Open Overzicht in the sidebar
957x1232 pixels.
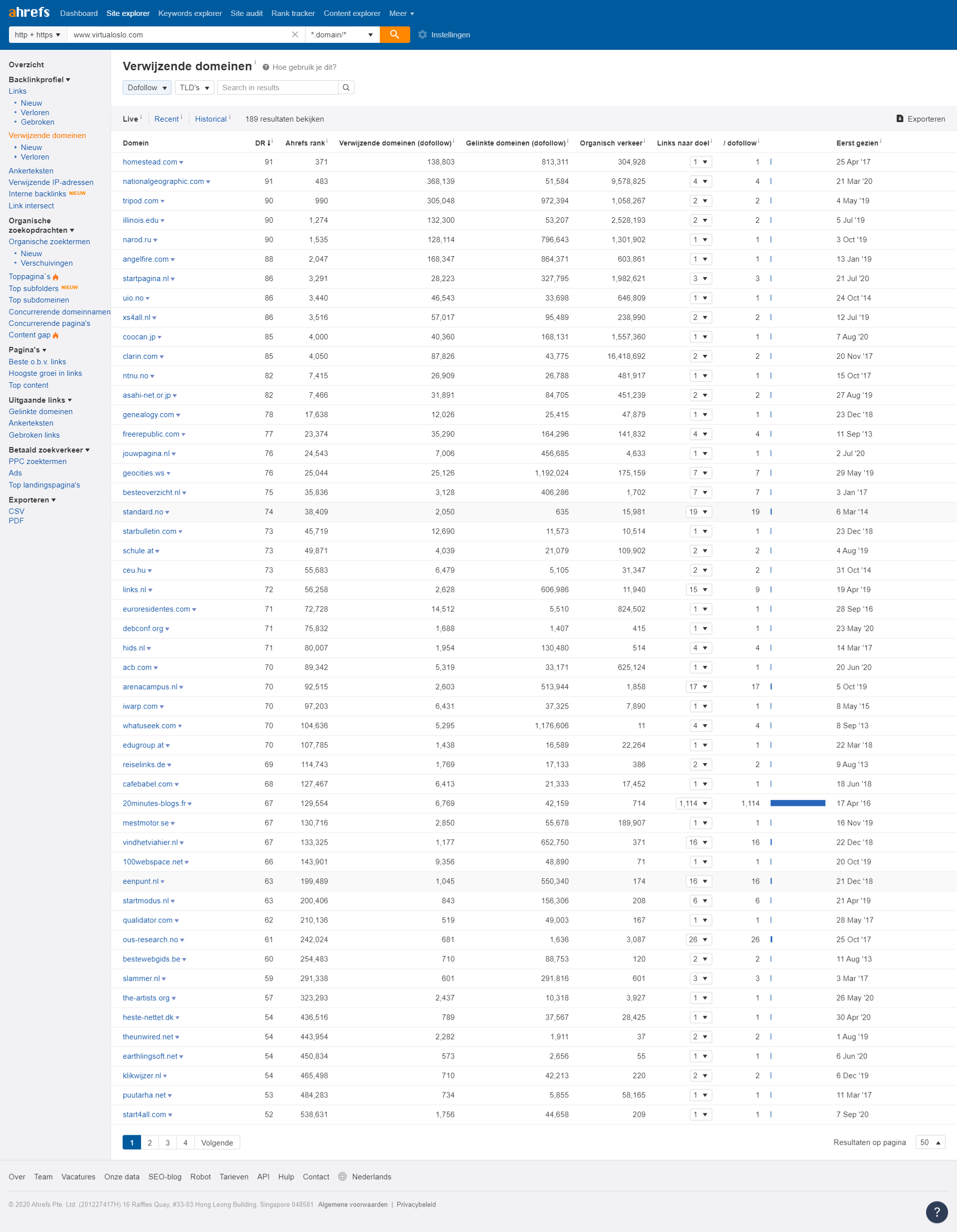26,65
